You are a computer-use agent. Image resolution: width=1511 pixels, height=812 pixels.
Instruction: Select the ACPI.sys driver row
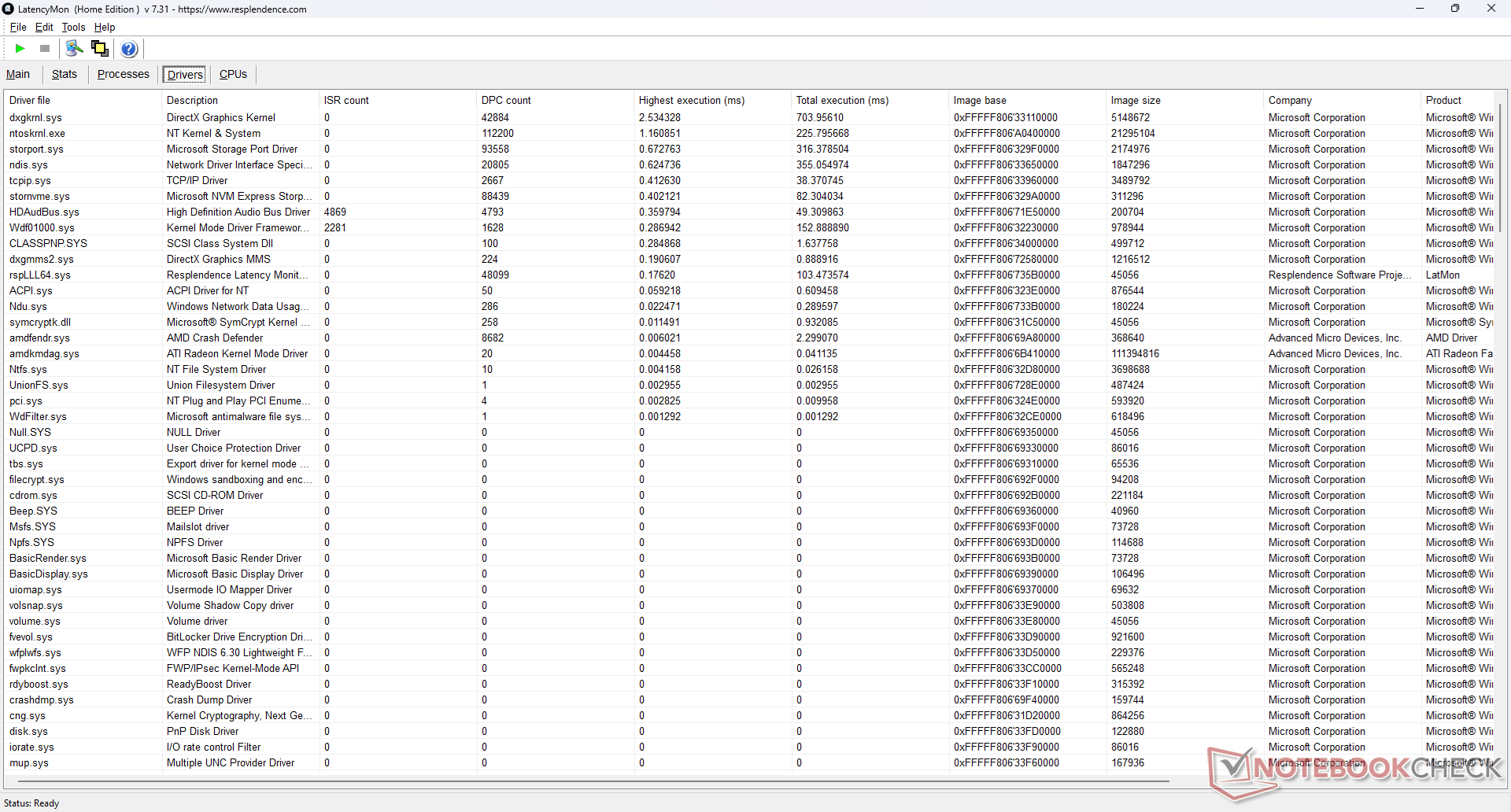point(749,290)
